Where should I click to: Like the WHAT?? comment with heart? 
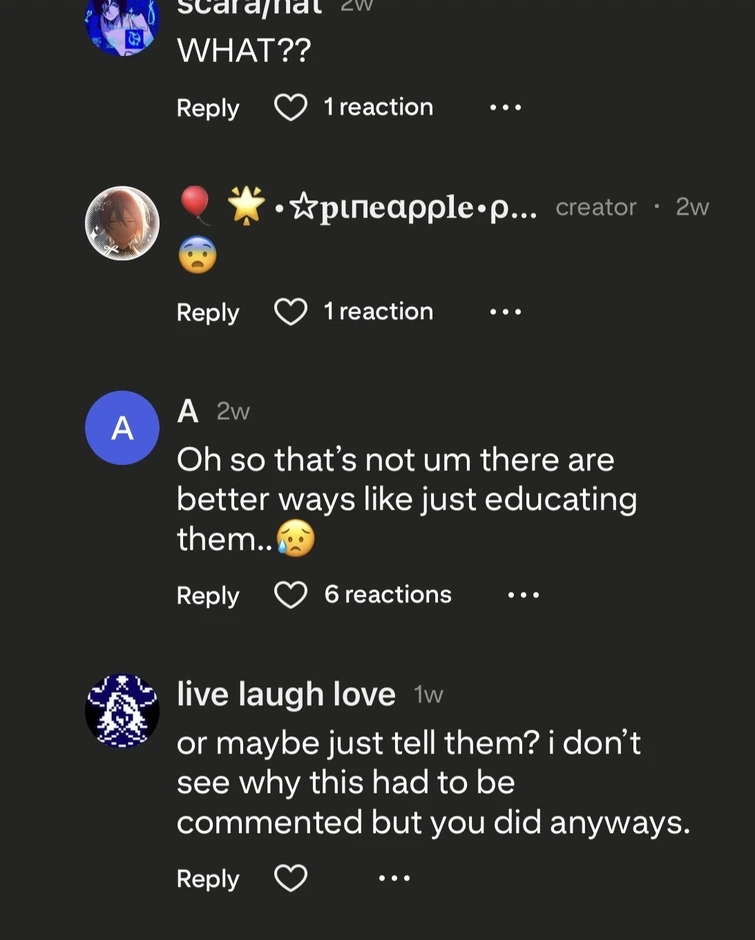[x=290, y=107]
